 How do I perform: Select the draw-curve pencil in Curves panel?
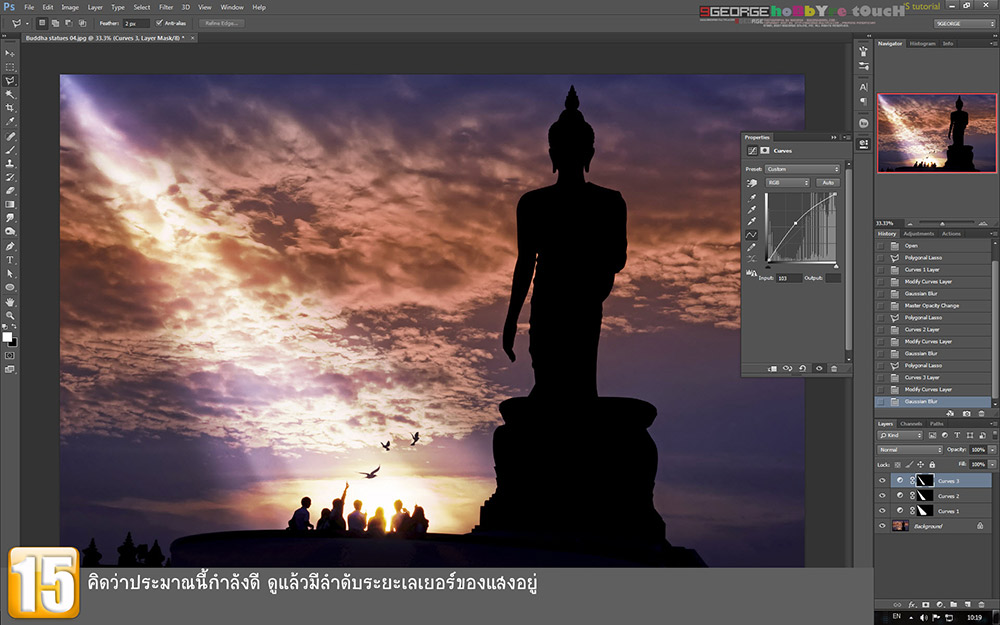(752, 247)
